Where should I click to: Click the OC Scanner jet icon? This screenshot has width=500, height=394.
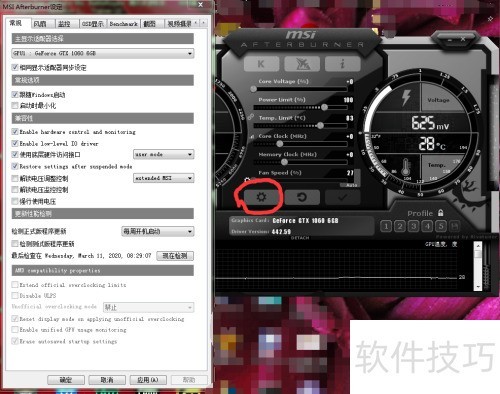pos(302,64)
